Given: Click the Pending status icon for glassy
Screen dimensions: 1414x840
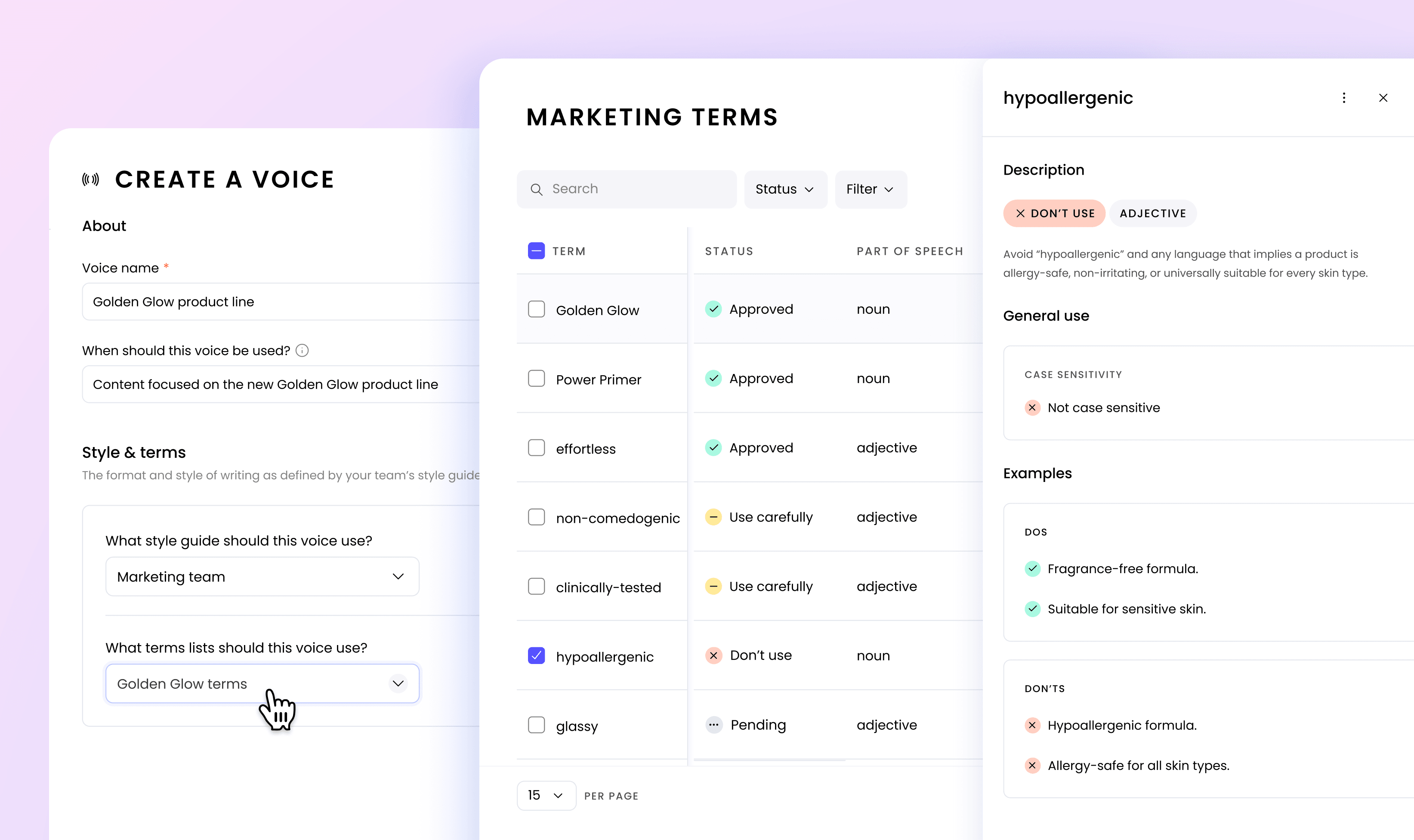Looking at the screenshot, I should [713, 725].
